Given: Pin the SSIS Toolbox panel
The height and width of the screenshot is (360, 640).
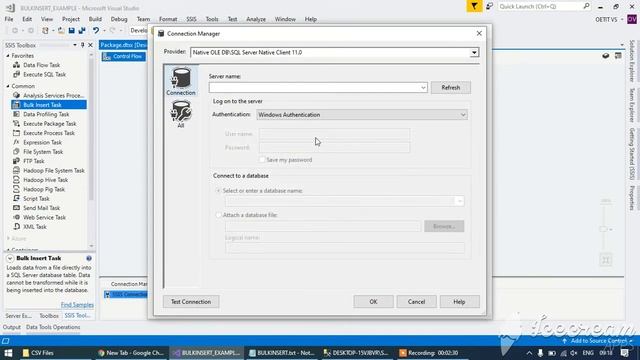Looking at the screenshot, I should (82, 45).
